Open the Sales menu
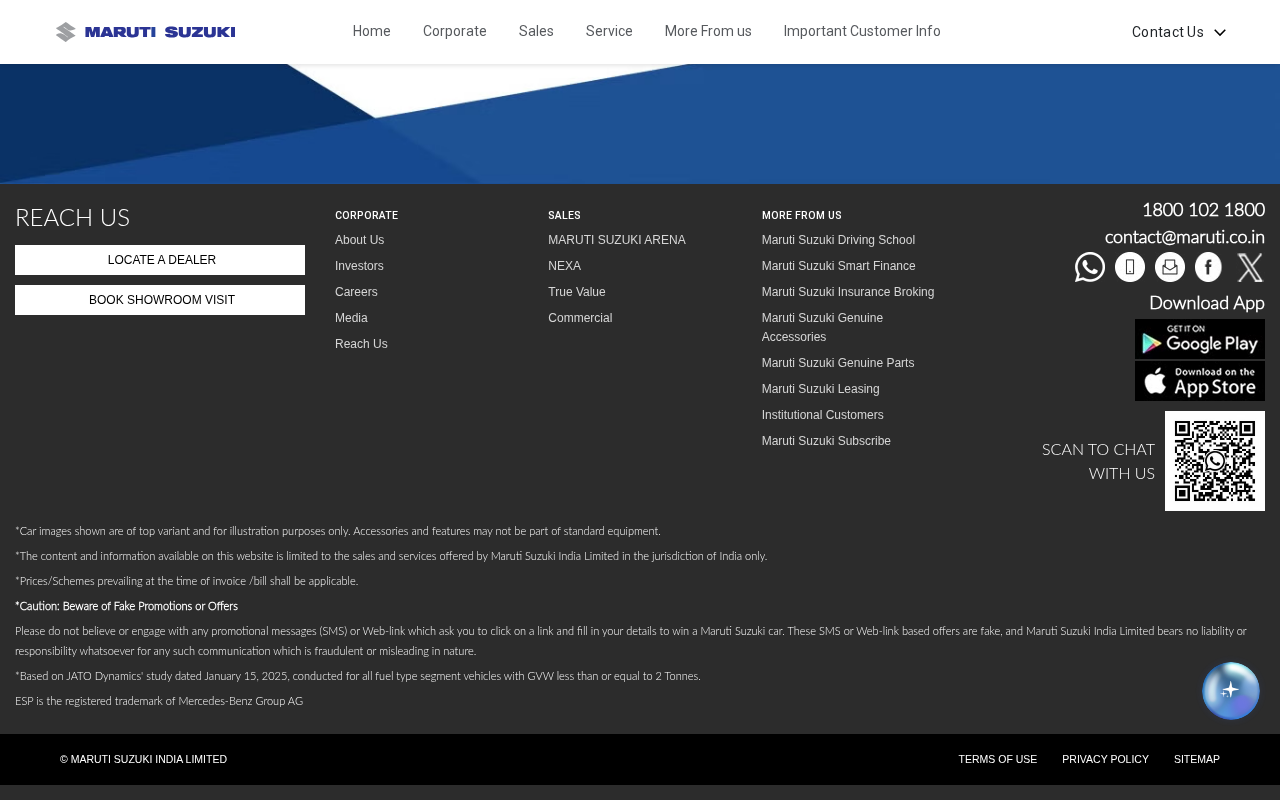 coord(536,31)
